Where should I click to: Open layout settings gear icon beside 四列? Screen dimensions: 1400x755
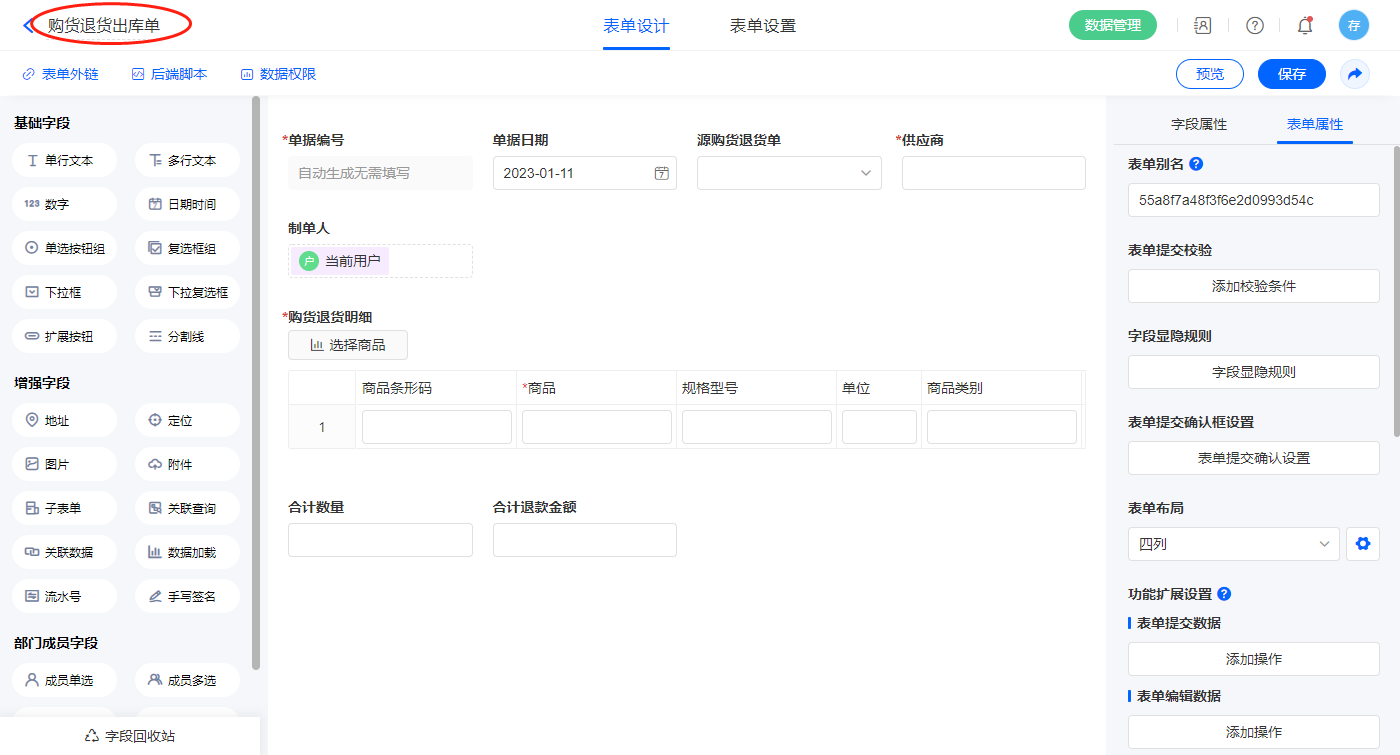click(1362, 544)
